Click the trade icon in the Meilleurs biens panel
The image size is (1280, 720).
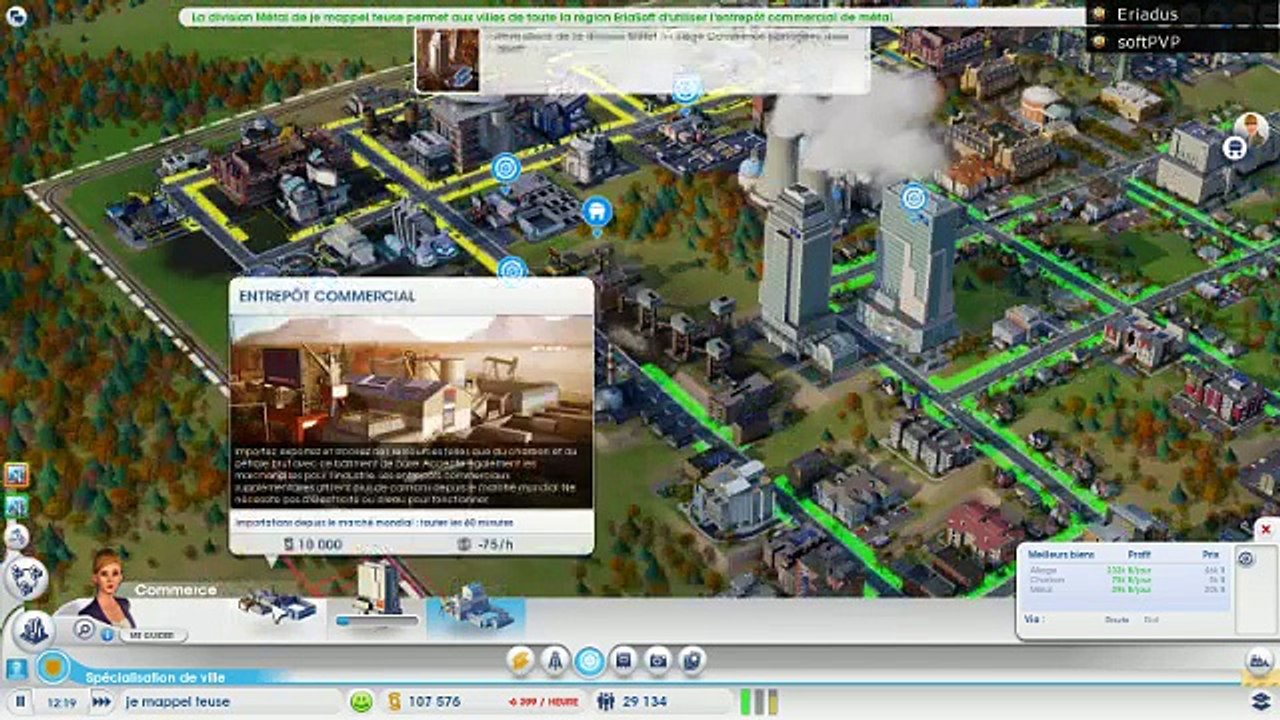click(x=1246, y=558)
